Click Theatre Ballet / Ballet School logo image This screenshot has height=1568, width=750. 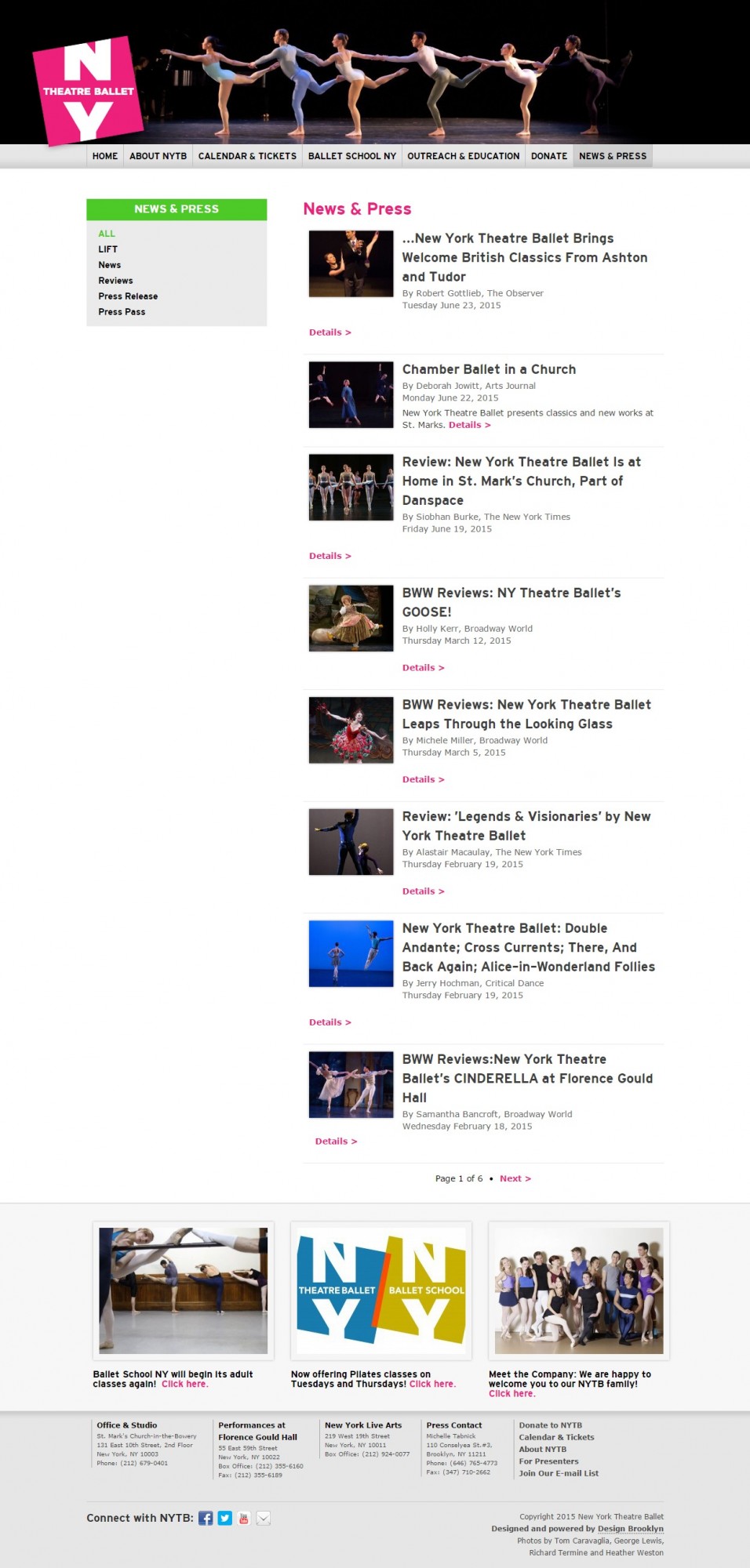pos(381,1290)
